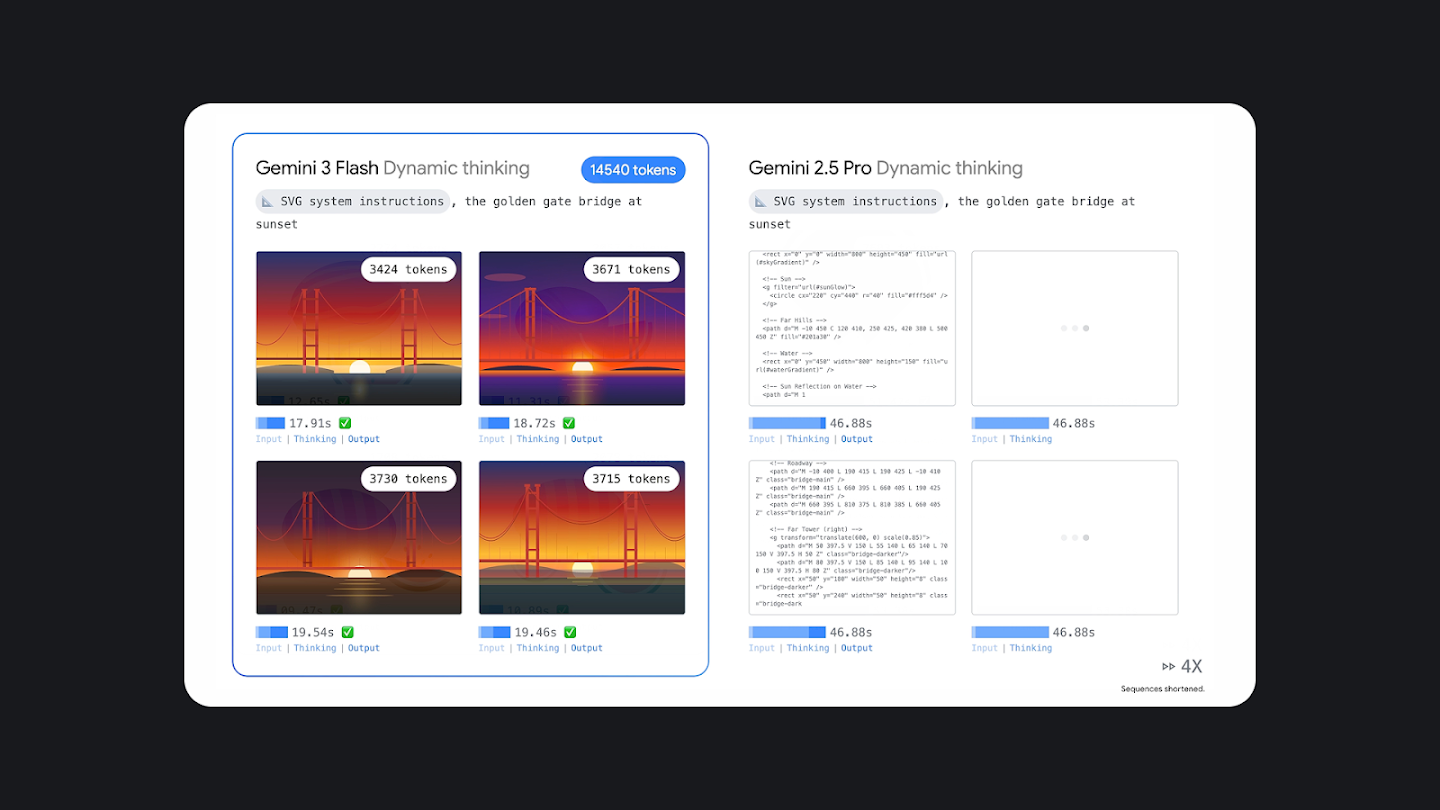Click the blue 14540 tokens badge

632,170
